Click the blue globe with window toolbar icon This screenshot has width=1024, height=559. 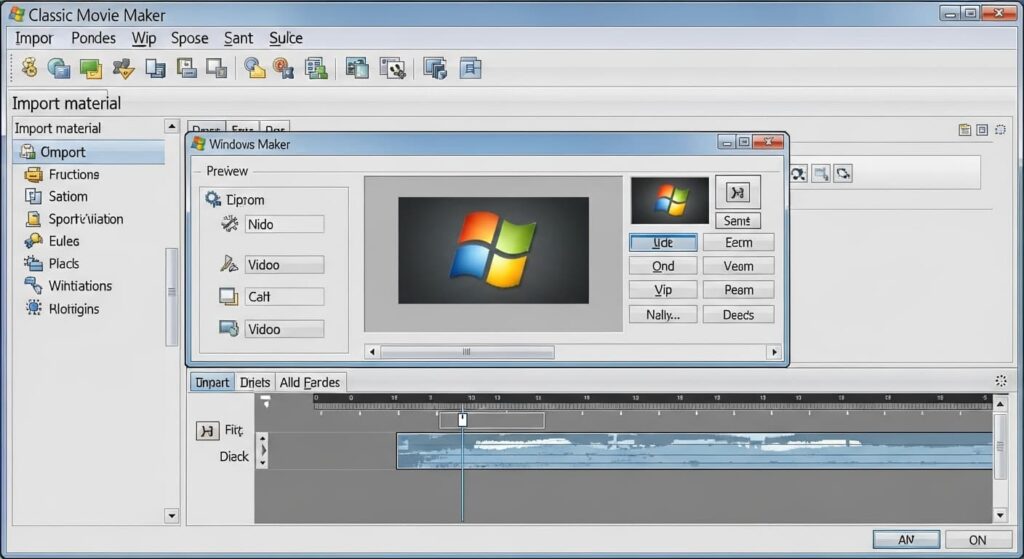(x=59, y=68)
